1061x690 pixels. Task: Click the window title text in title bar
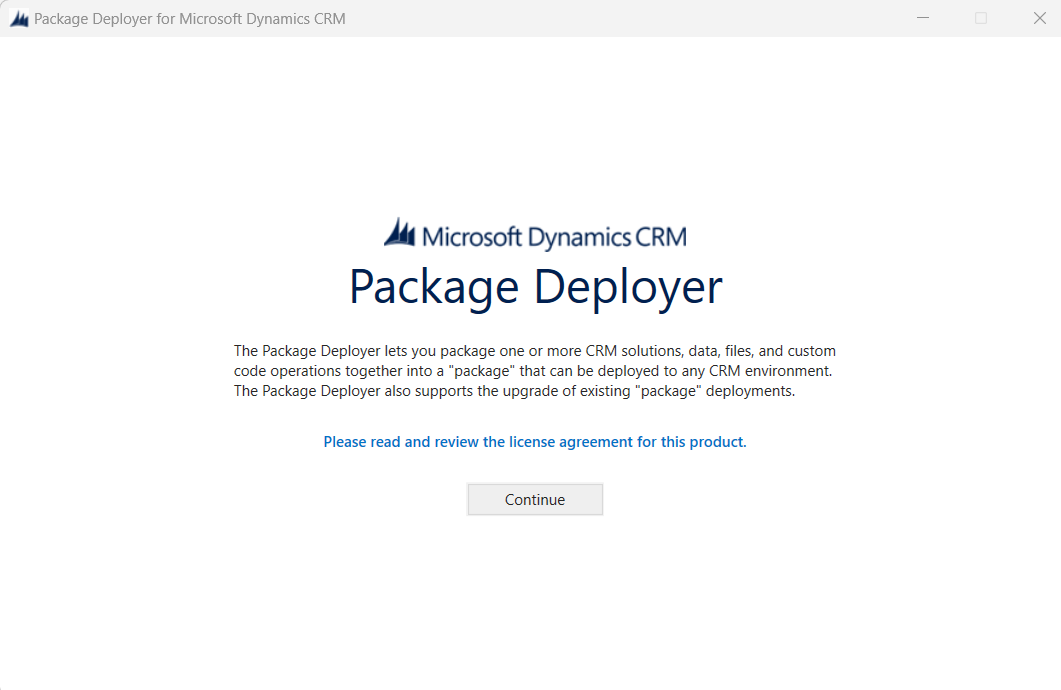(x=189, y=19)
